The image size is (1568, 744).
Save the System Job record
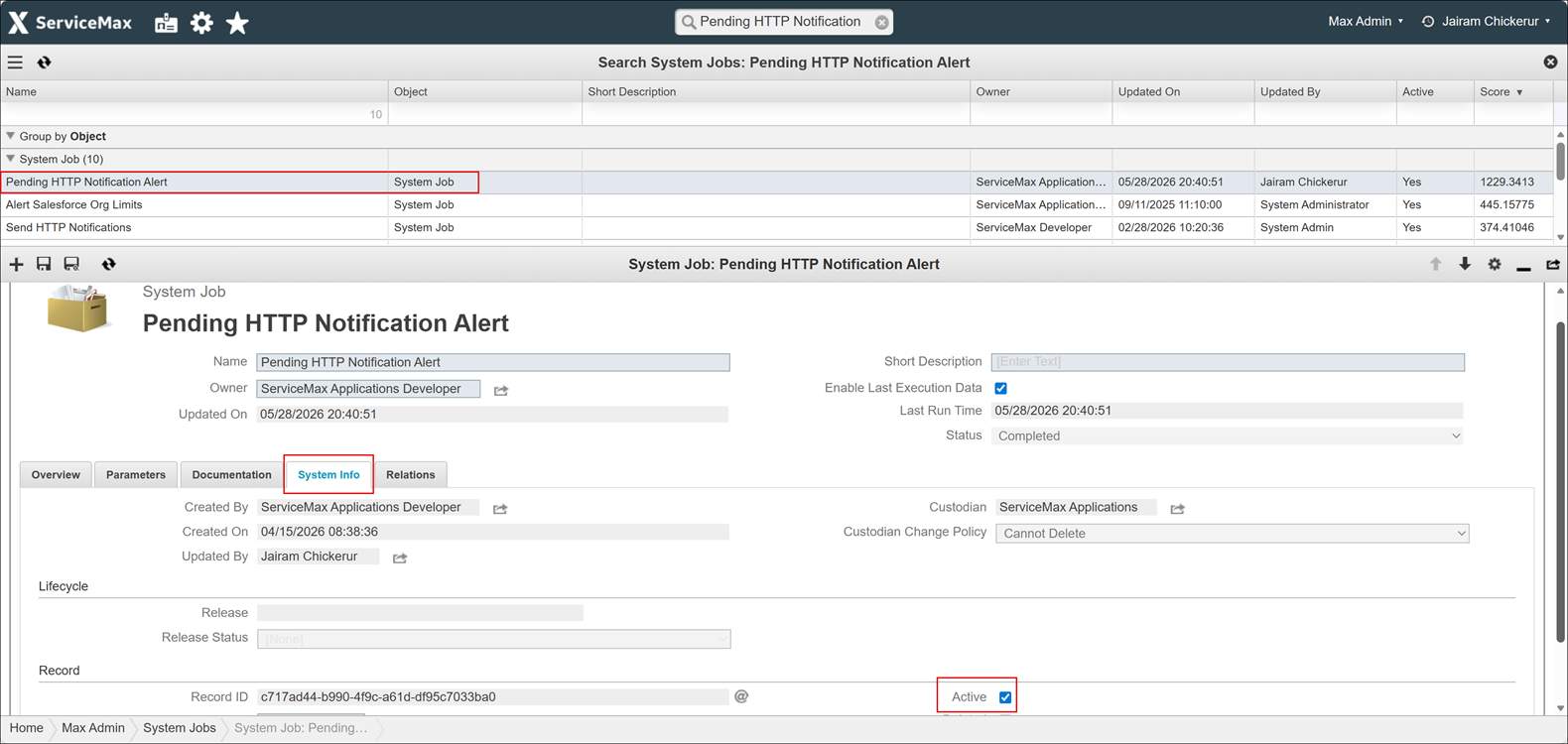pyautogui.click(x=44, y=264)
